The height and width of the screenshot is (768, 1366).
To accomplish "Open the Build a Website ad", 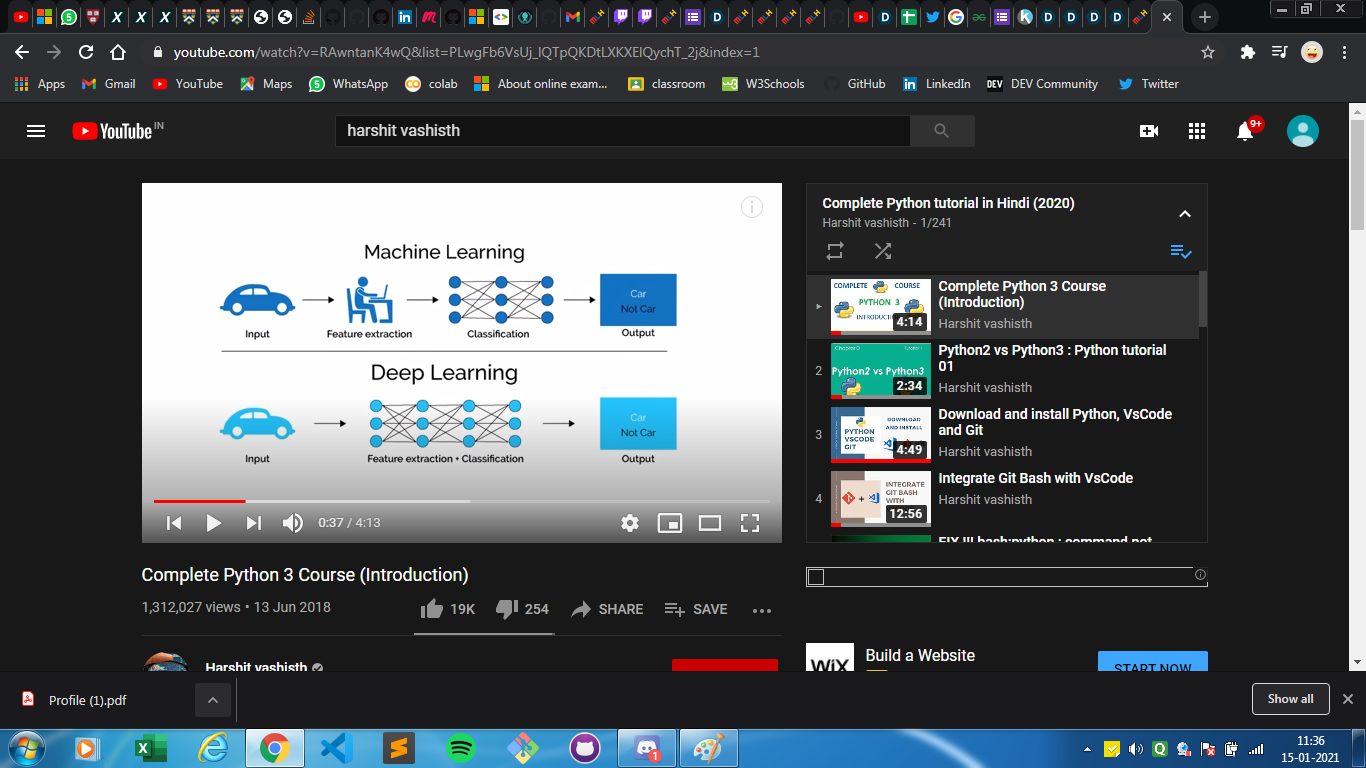I will click(x=920, y=656).
